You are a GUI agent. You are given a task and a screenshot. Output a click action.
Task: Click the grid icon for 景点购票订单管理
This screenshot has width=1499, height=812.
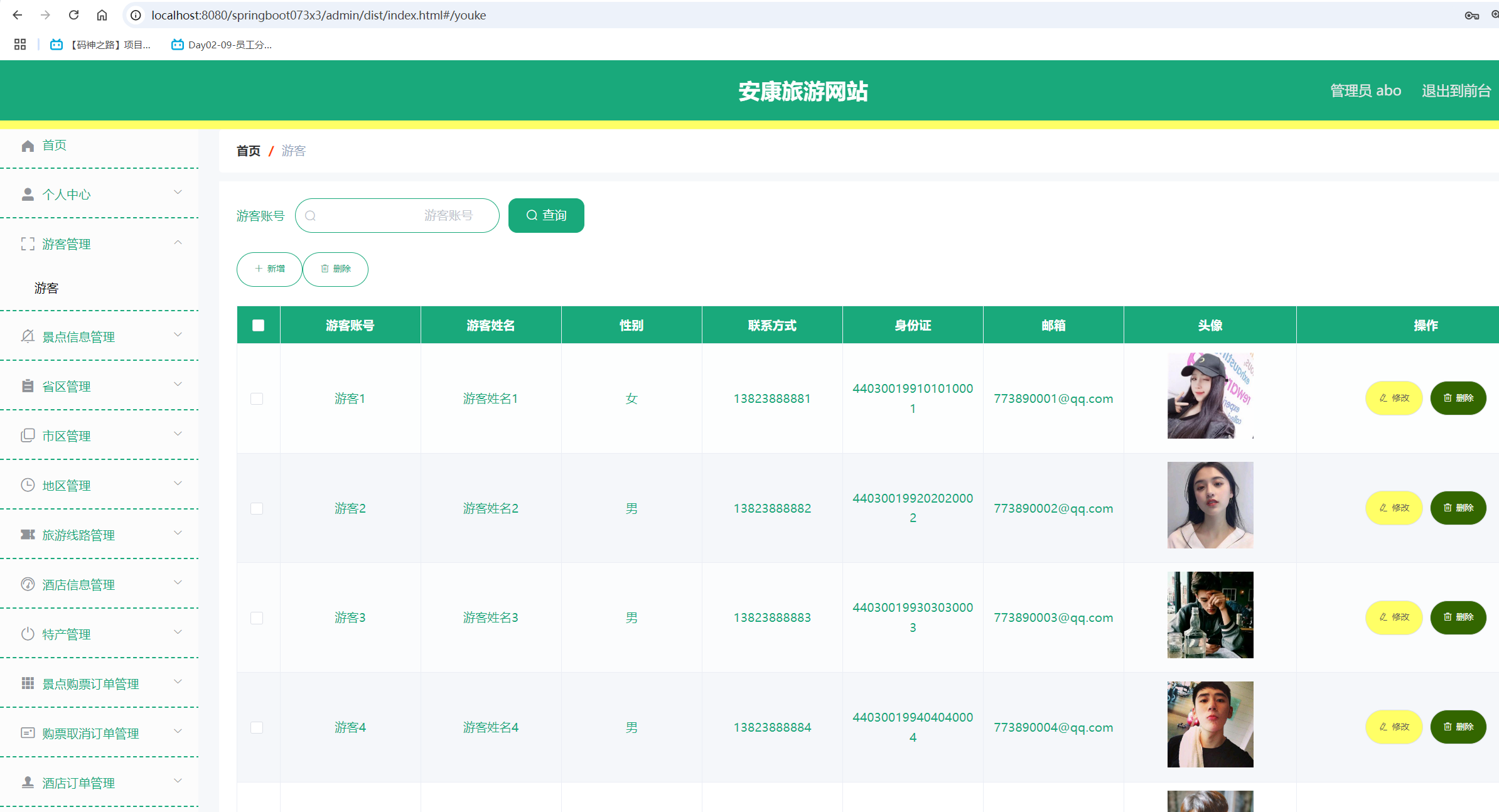pos(28,683)
